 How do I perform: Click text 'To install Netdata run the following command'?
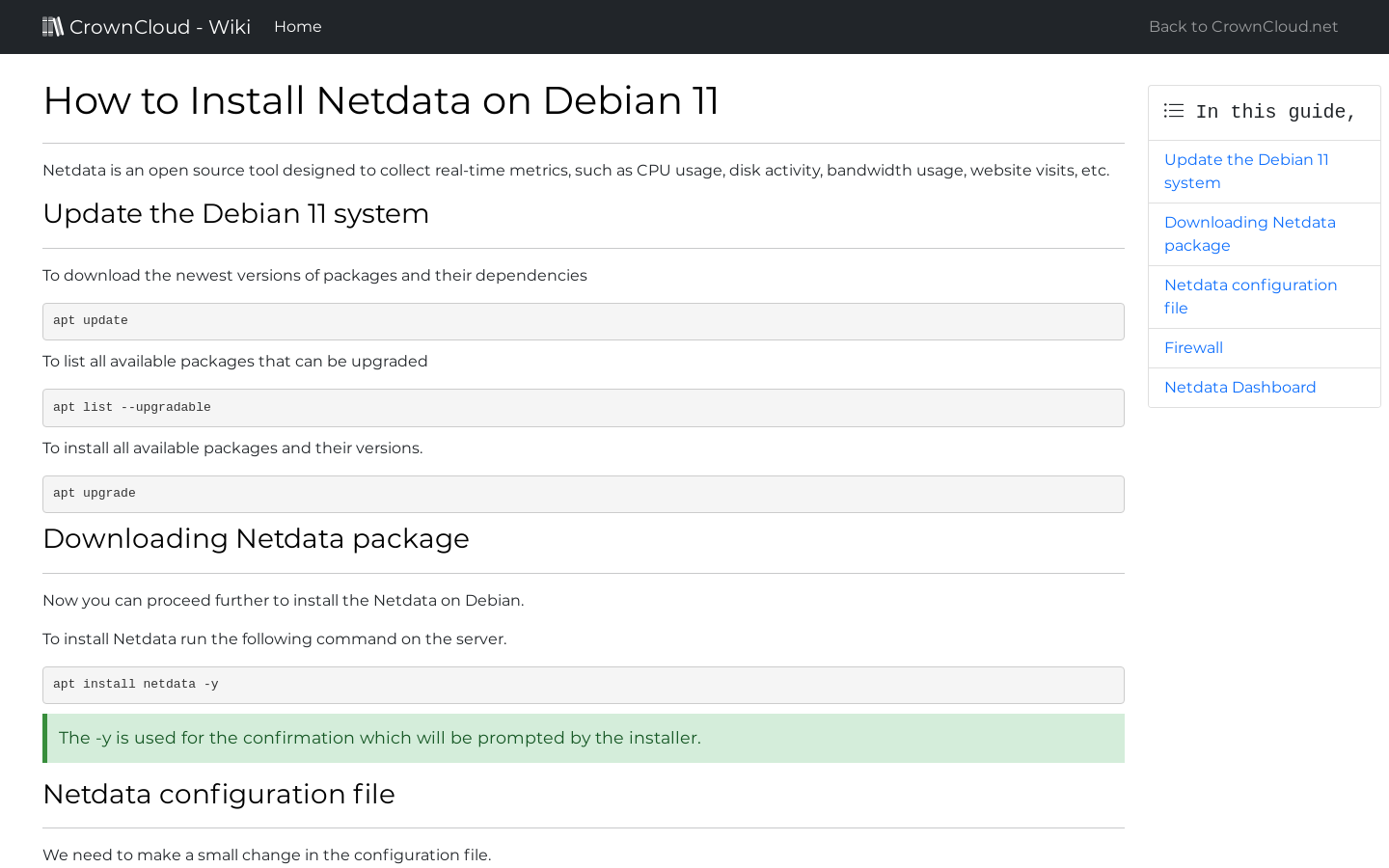[x=274, y=639]
